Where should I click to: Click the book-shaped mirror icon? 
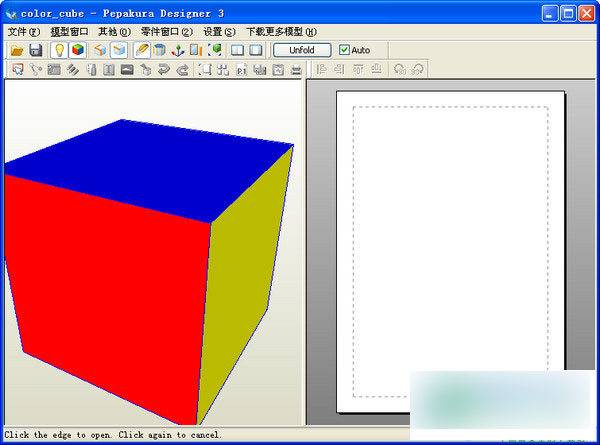pyautogui.click(x=109, y=70)
